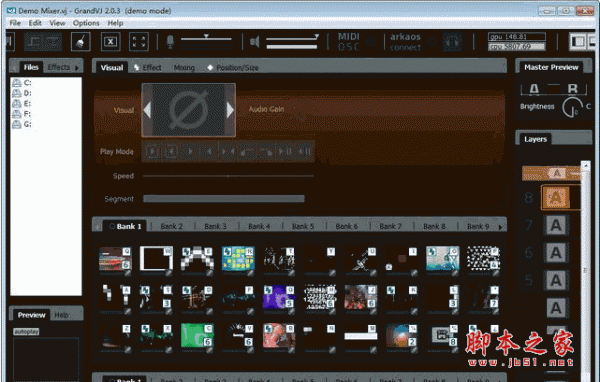Viewport: 600px width, 382px height.
Task: Click the boxed X icon in toolbar
Action: (111, 42)
